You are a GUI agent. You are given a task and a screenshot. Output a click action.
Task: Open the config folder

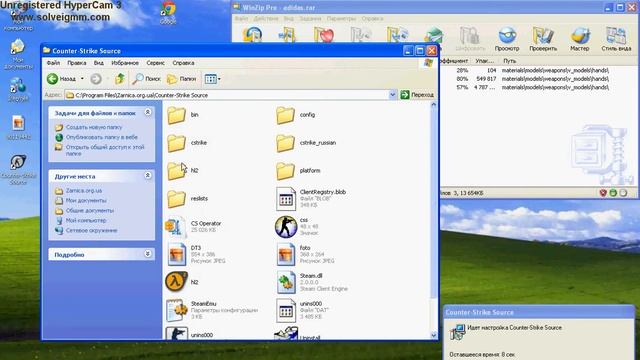point(285,115)
